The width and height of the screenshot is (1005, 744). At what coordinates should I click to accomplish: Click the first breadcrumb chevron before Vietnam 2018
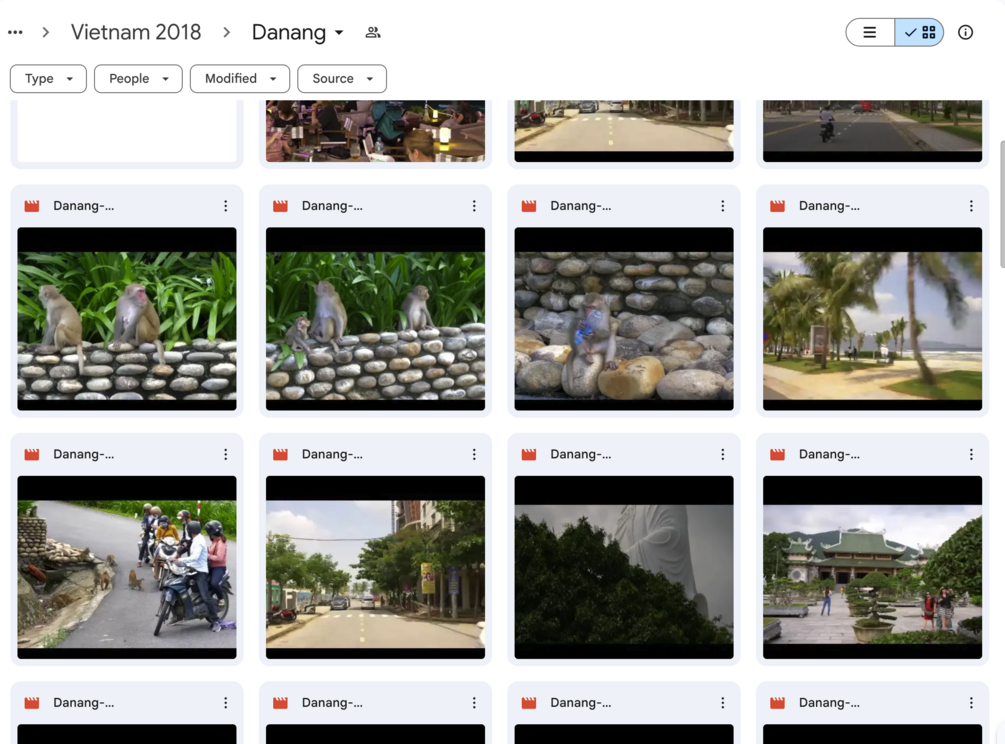click(46, 32)
